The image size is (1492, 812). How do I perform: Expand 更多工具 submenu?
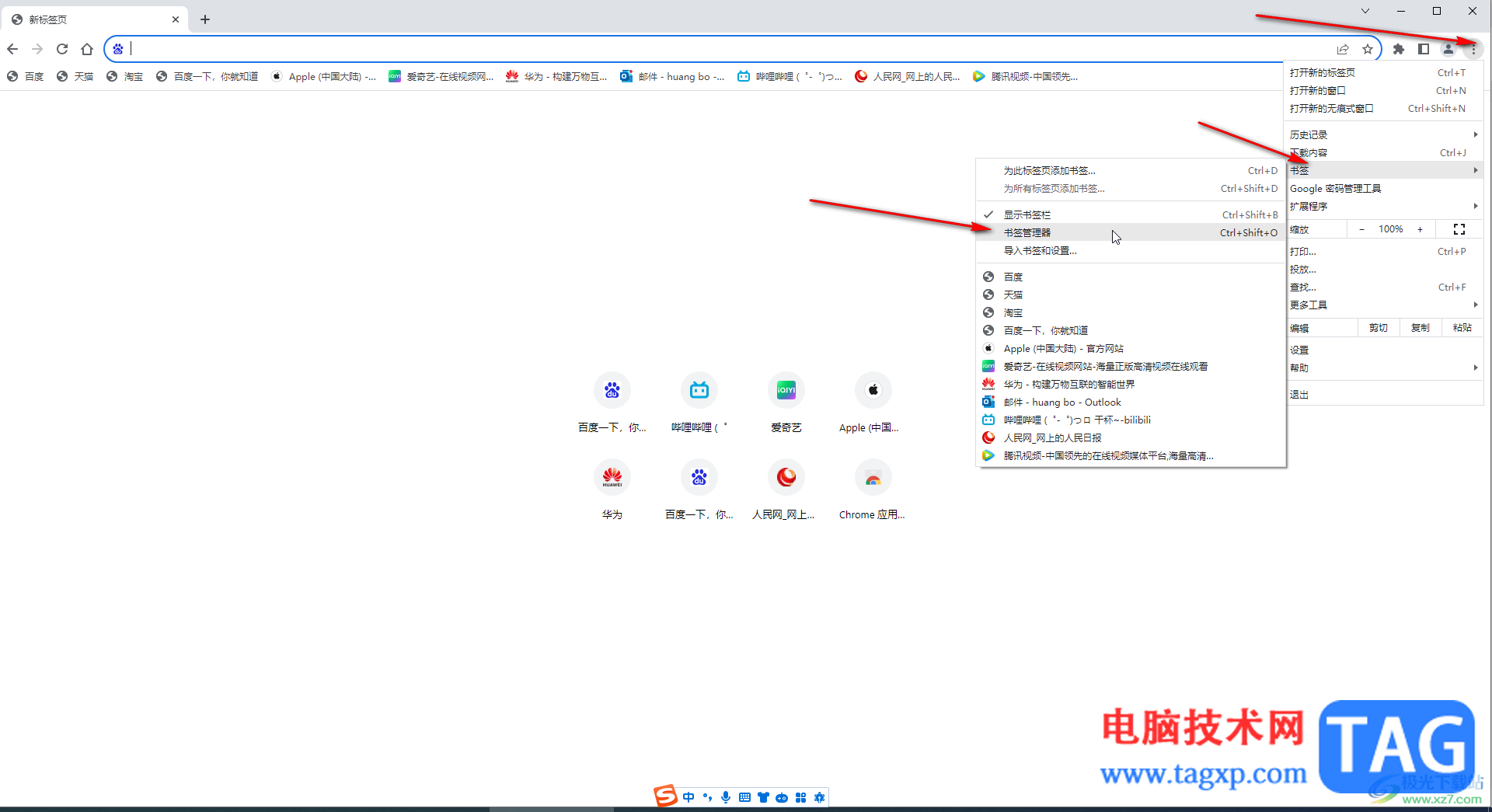(x=1383, y=305)
